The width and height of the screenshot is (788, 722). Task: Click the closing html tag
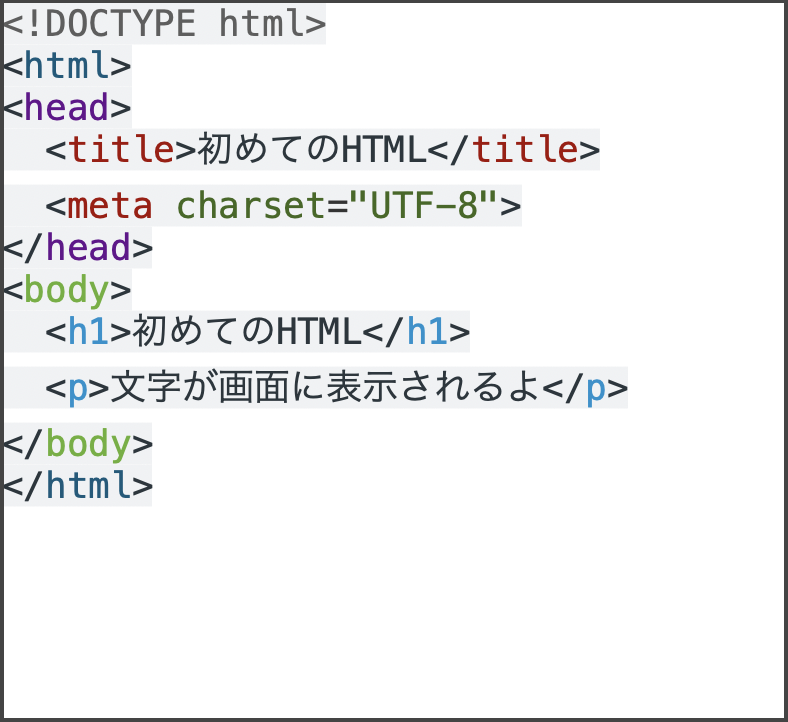(x=78, y=485)
